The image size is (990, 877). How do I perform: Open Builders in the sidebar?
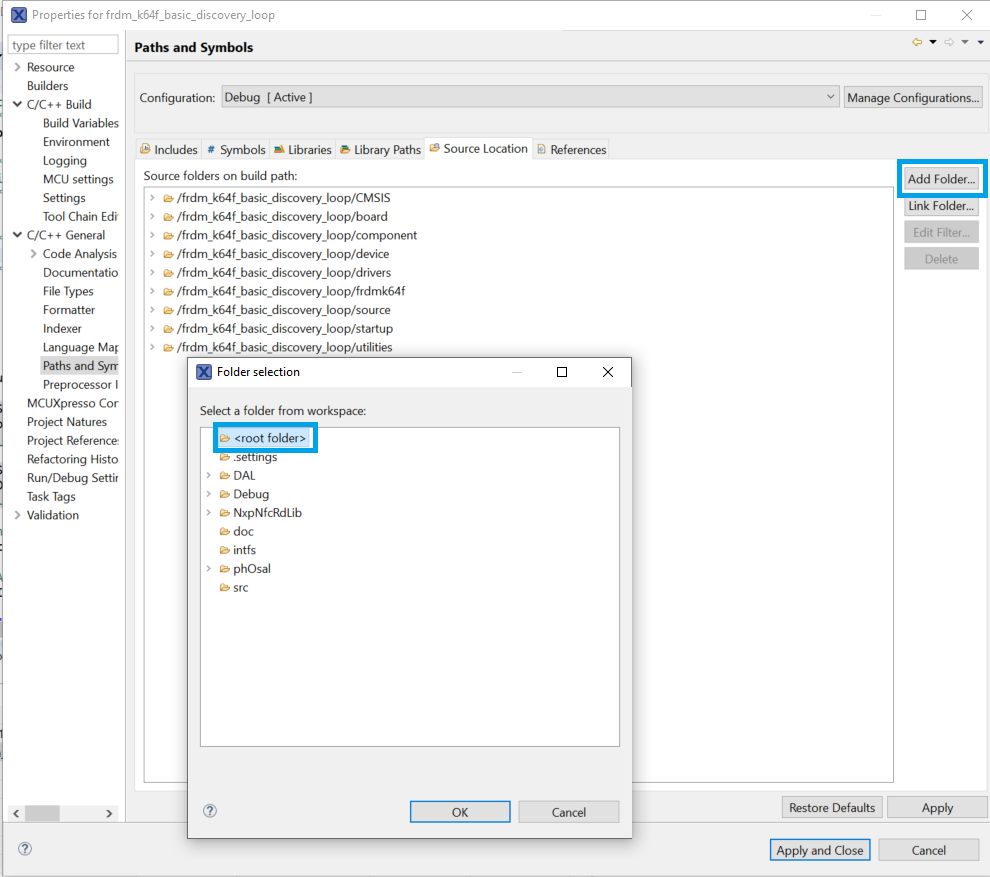(x=47, y=86)
